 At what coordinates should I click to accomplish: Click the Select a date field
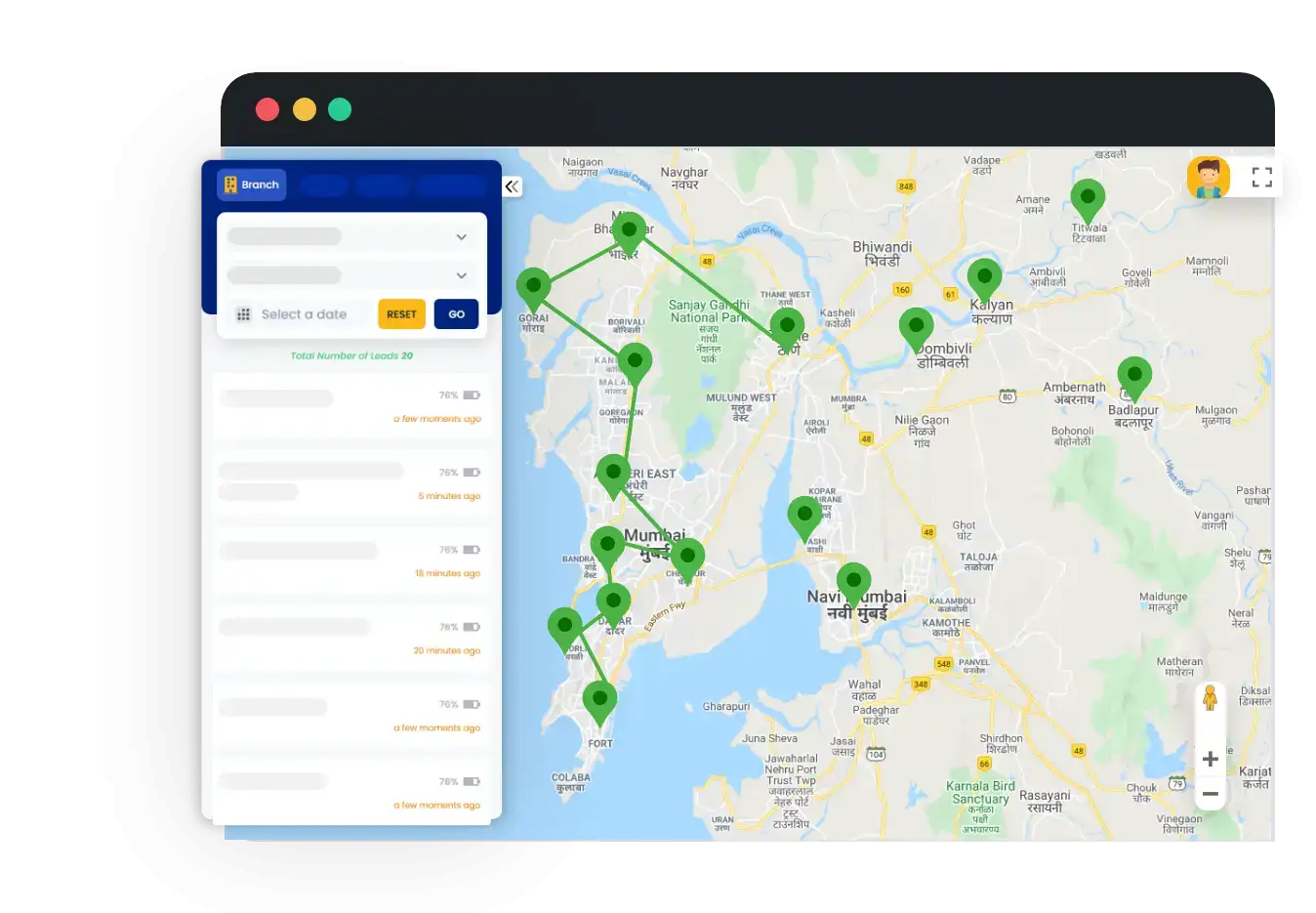click(304, 314)
